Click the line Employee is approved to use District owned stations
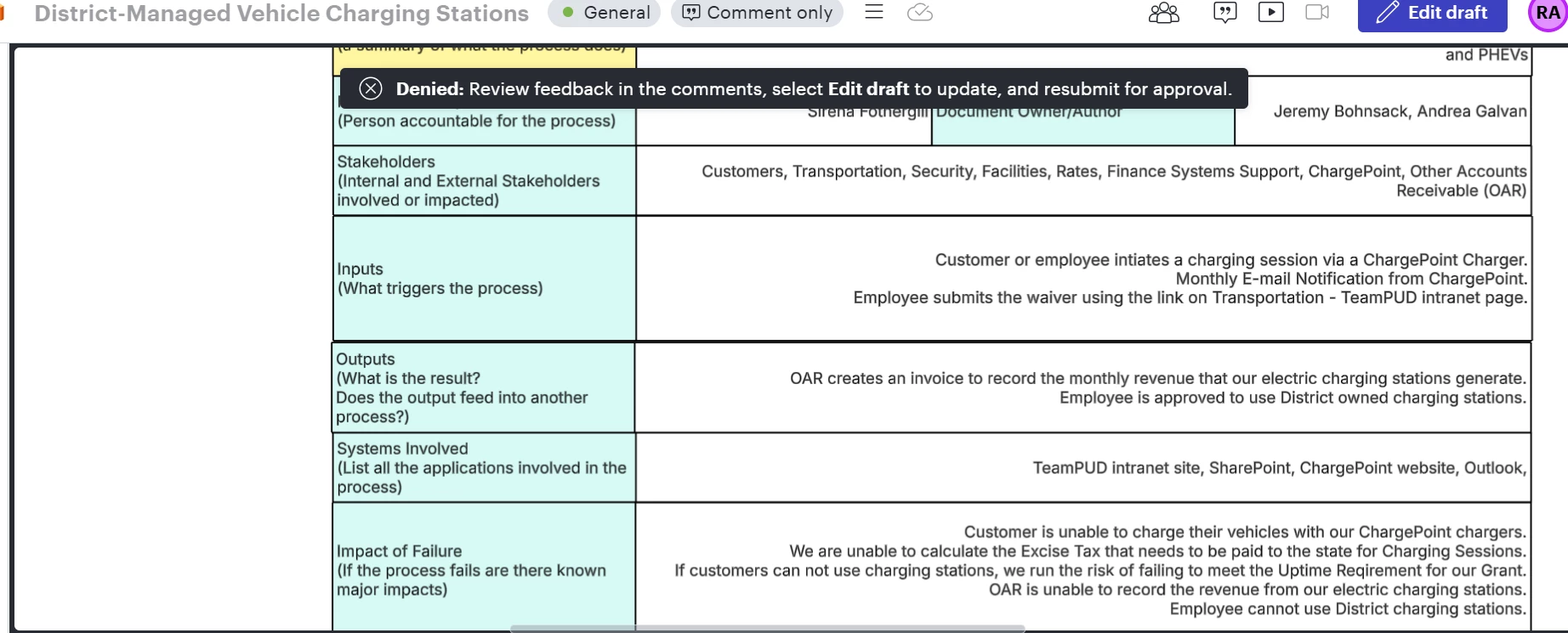This screenshot has width=1568, height=633. pos(1292,398)
